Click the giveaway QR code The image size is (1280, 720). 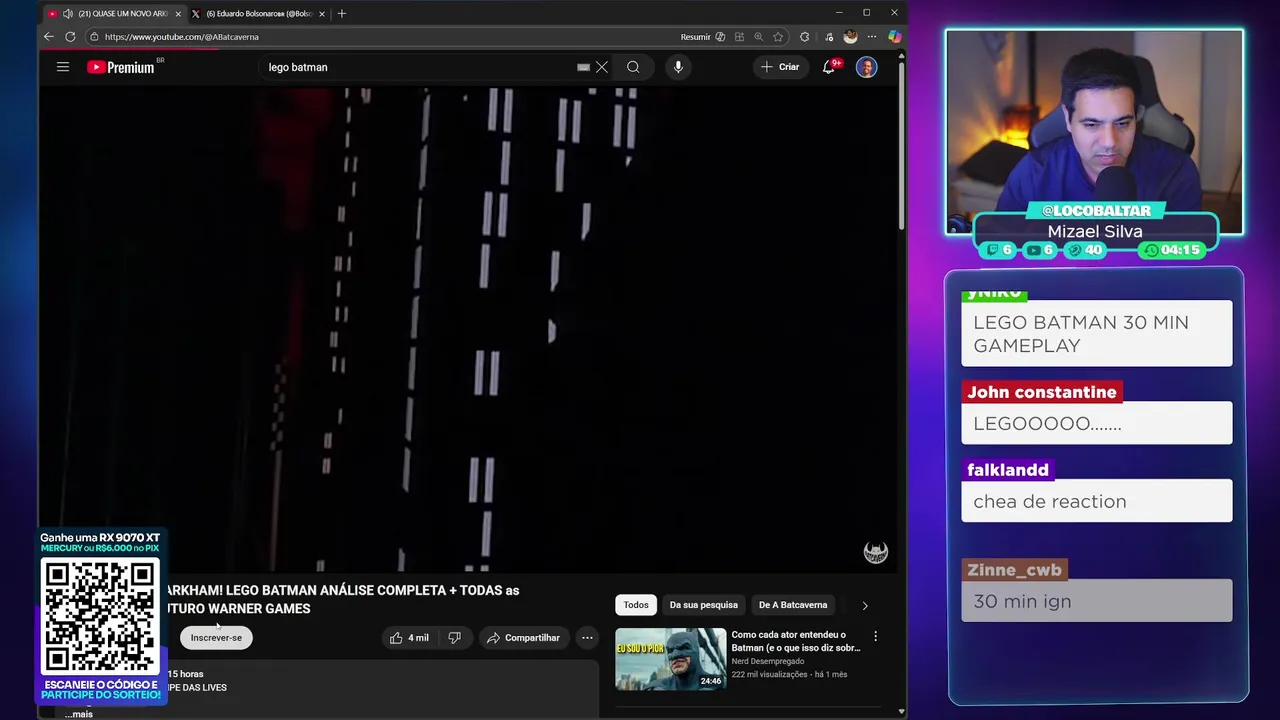click(100, 617)
